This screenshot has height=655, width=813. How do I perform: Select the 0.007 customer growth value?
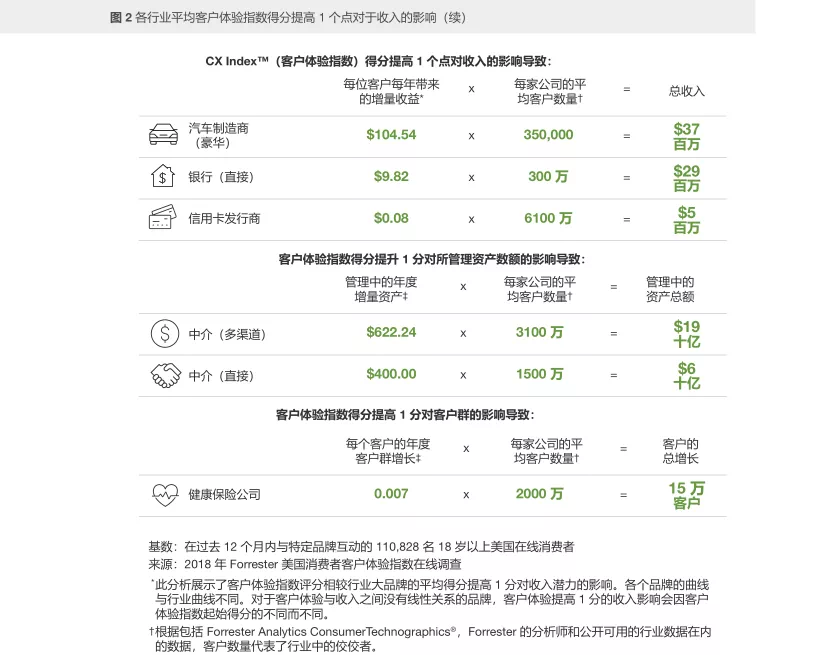pos(391,494)
